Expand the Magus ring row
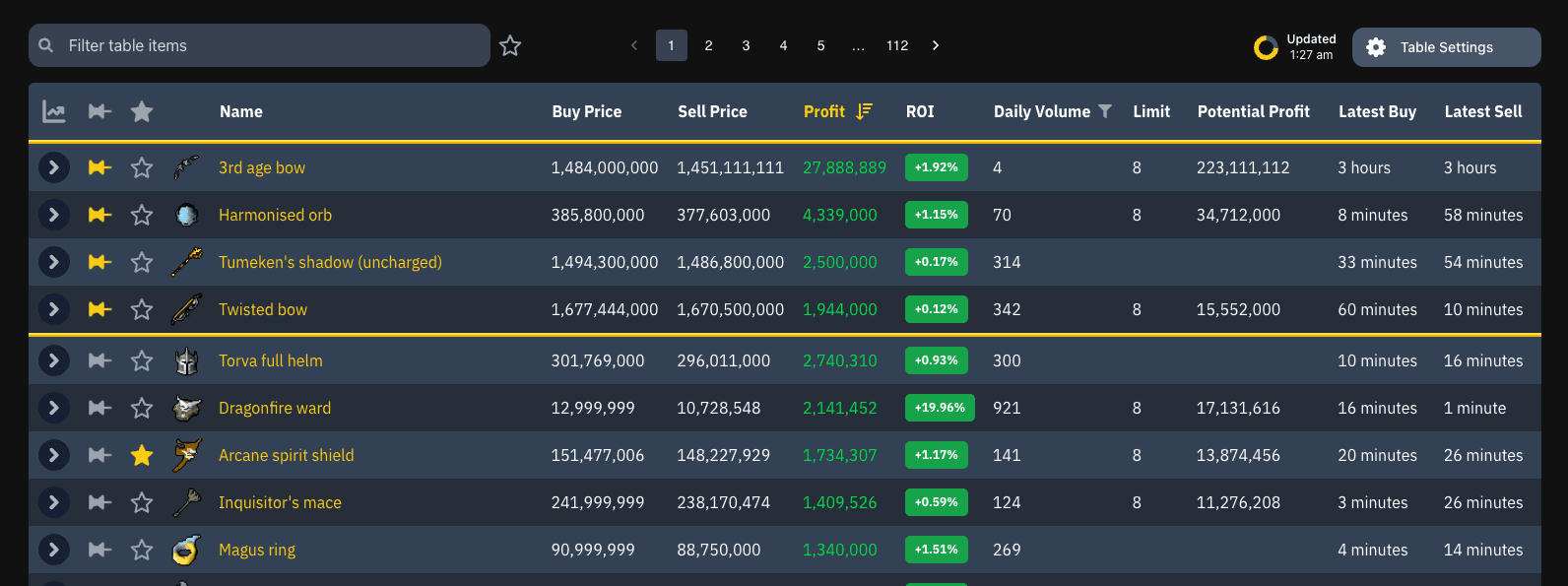 point(54,550)
